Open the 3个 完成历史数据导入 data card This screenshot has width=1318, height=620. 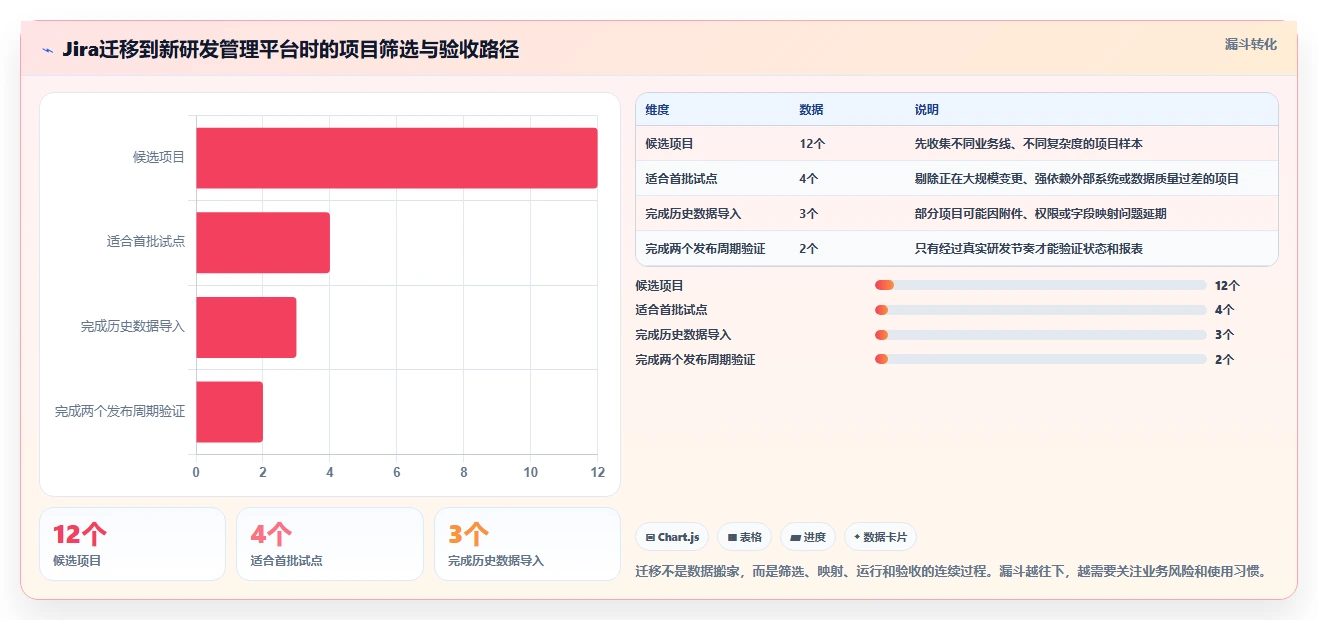527,544
